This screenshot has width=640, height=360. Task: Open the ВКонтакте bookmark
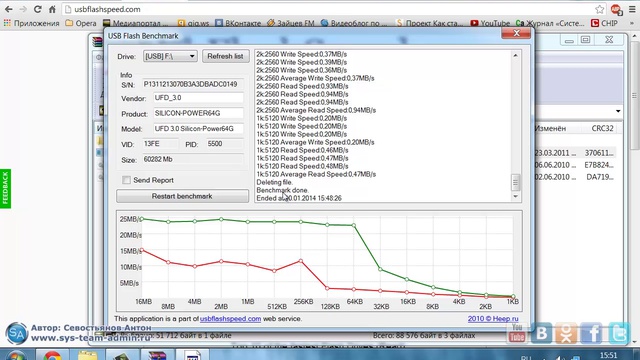[x=238, y=23]
